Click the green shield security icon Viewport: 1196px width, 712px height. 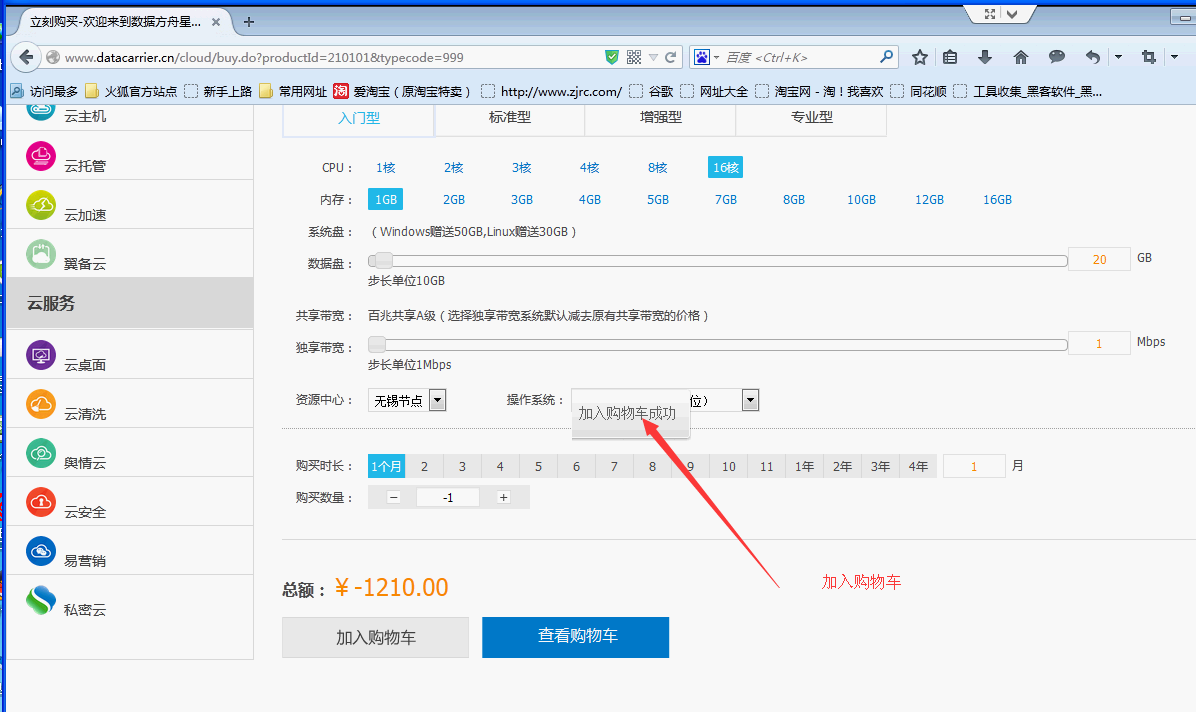coord(612,57)
